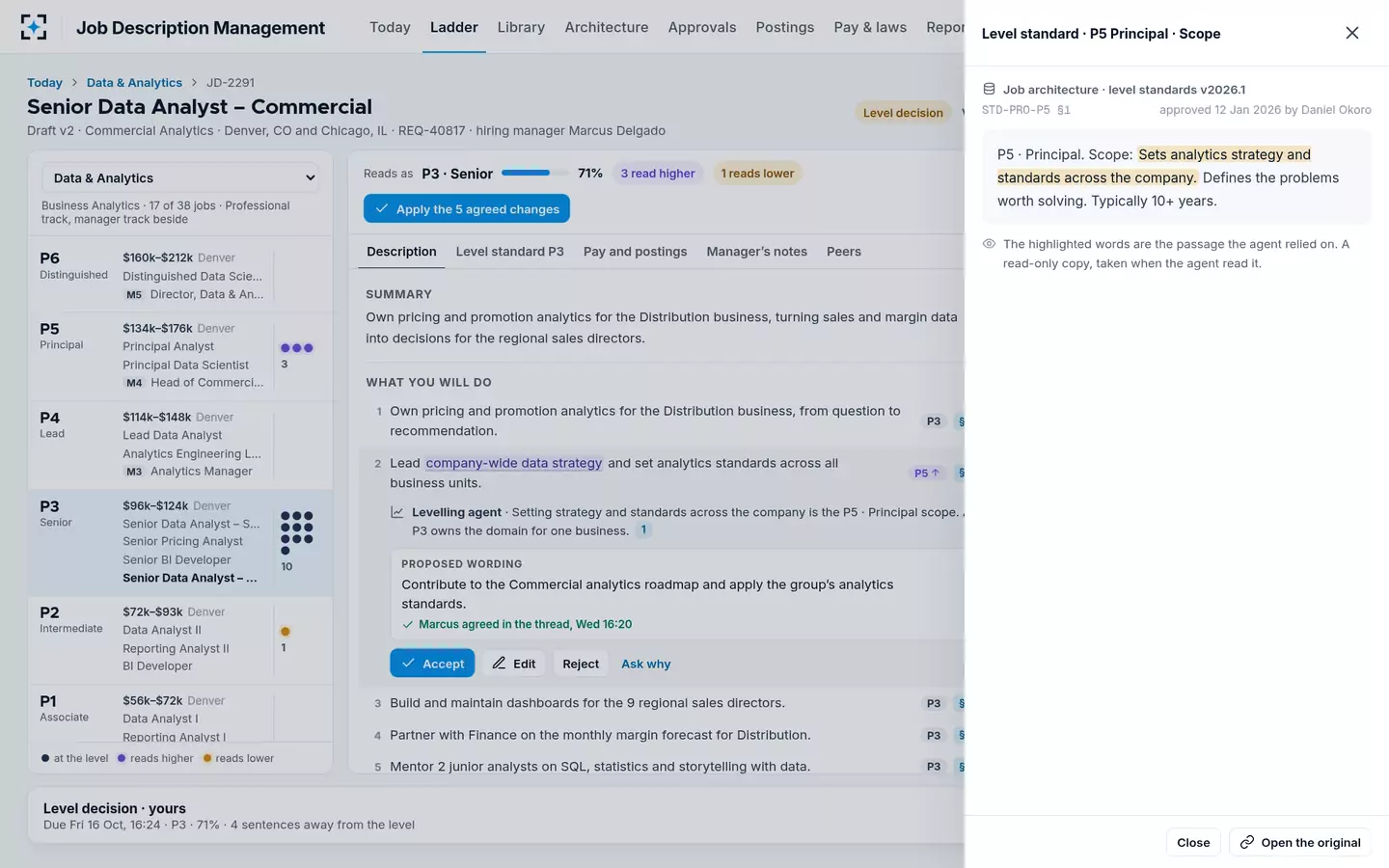Image resolution: width=1389 pixels, height=868 pixels.
Task: Open the Manager's notes tab
Action: pyautogui.click(x=757, y=252)
